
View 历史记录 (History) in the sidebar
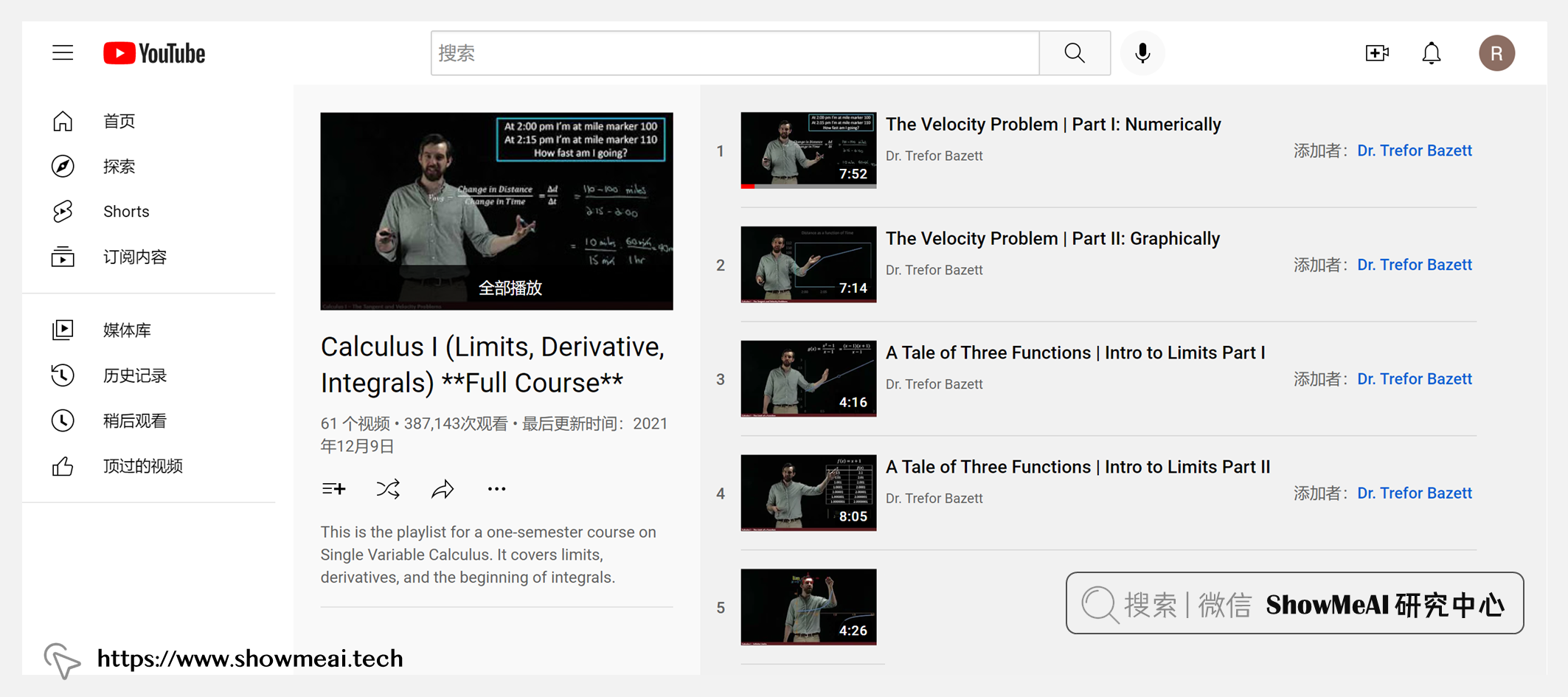point(135,375)
